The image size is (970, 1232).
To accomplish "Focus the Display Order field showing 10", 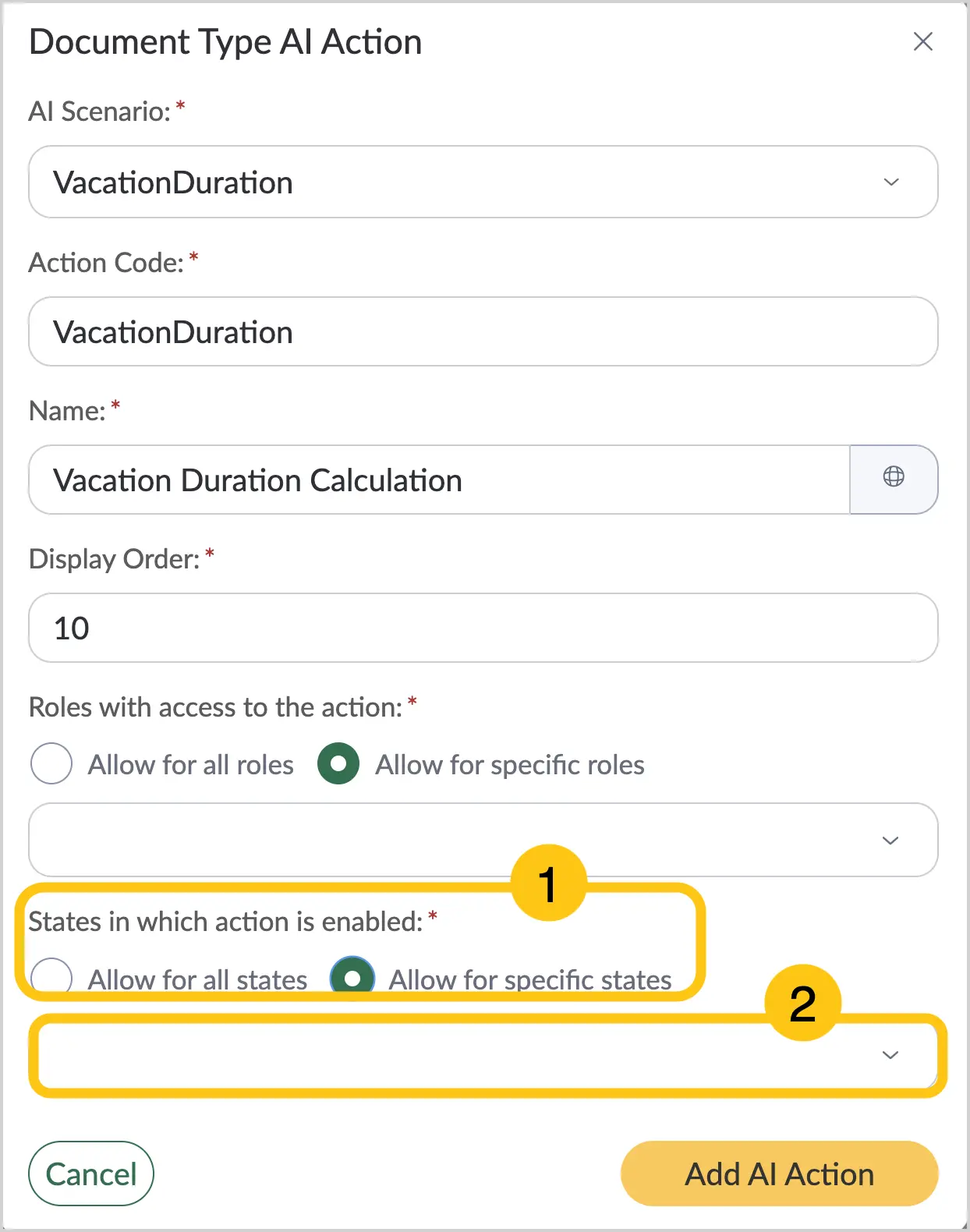I will [483, 628].
